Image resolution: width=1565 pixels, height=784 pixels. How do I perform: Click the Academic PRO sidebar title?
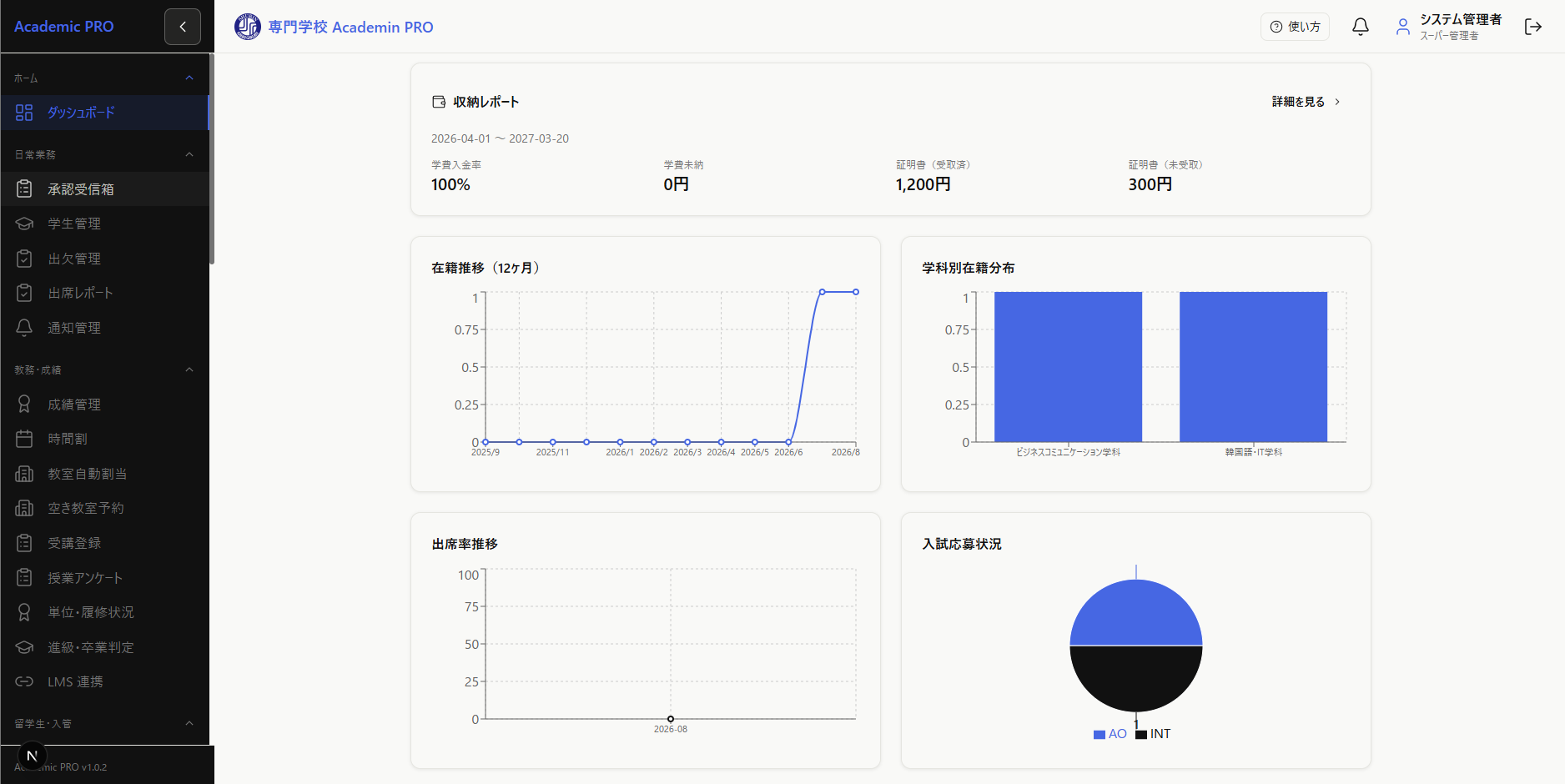pos(63,27)
